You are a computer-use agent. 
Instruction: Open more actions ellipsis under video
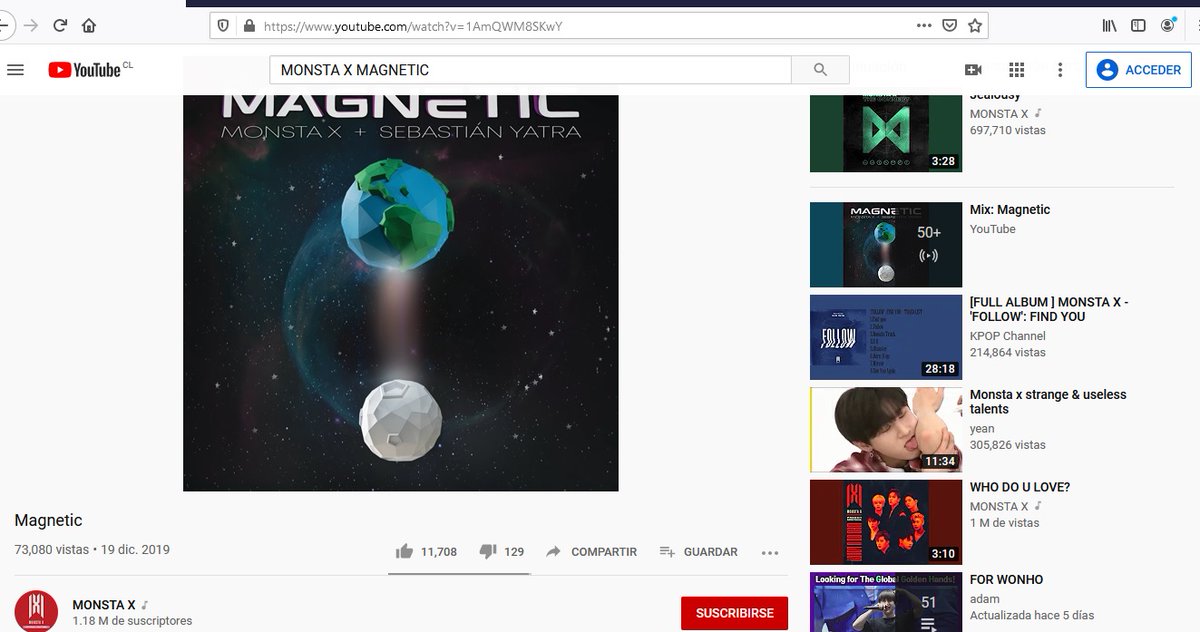pyautogui.click(x=769, y=552)
